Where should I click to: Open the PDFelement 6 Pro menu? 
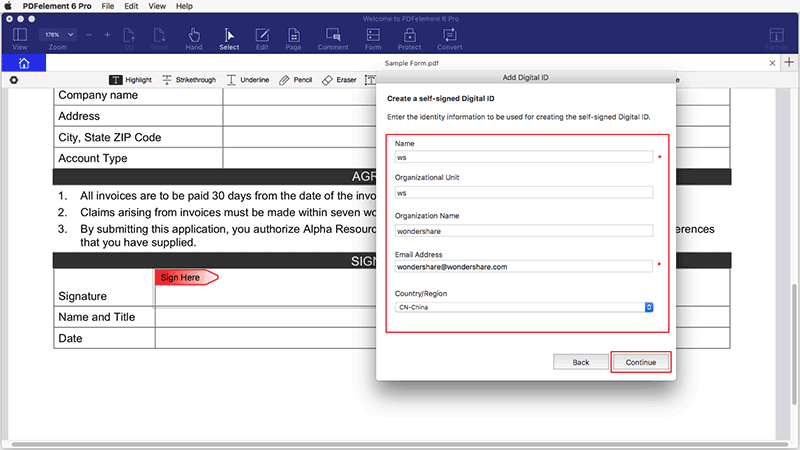(57, 6)
